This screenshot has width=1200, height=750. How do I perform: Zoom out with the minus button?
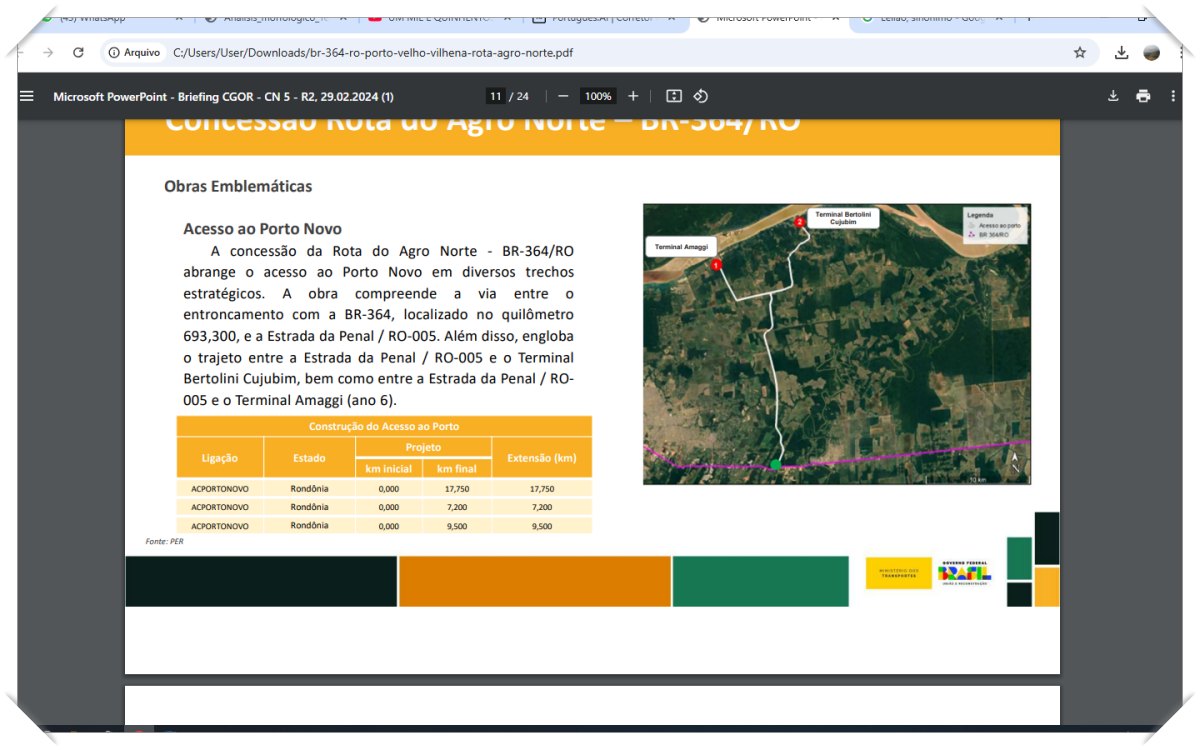[x=563, y=96]
